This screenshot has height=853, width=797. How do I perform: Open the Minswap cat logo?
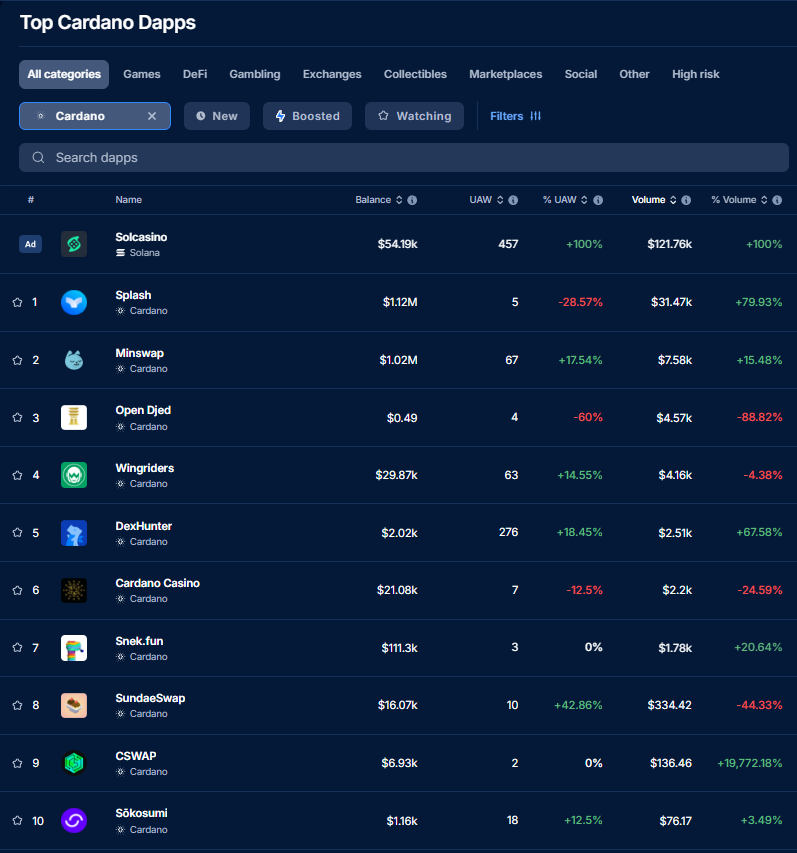click(74, 360)
